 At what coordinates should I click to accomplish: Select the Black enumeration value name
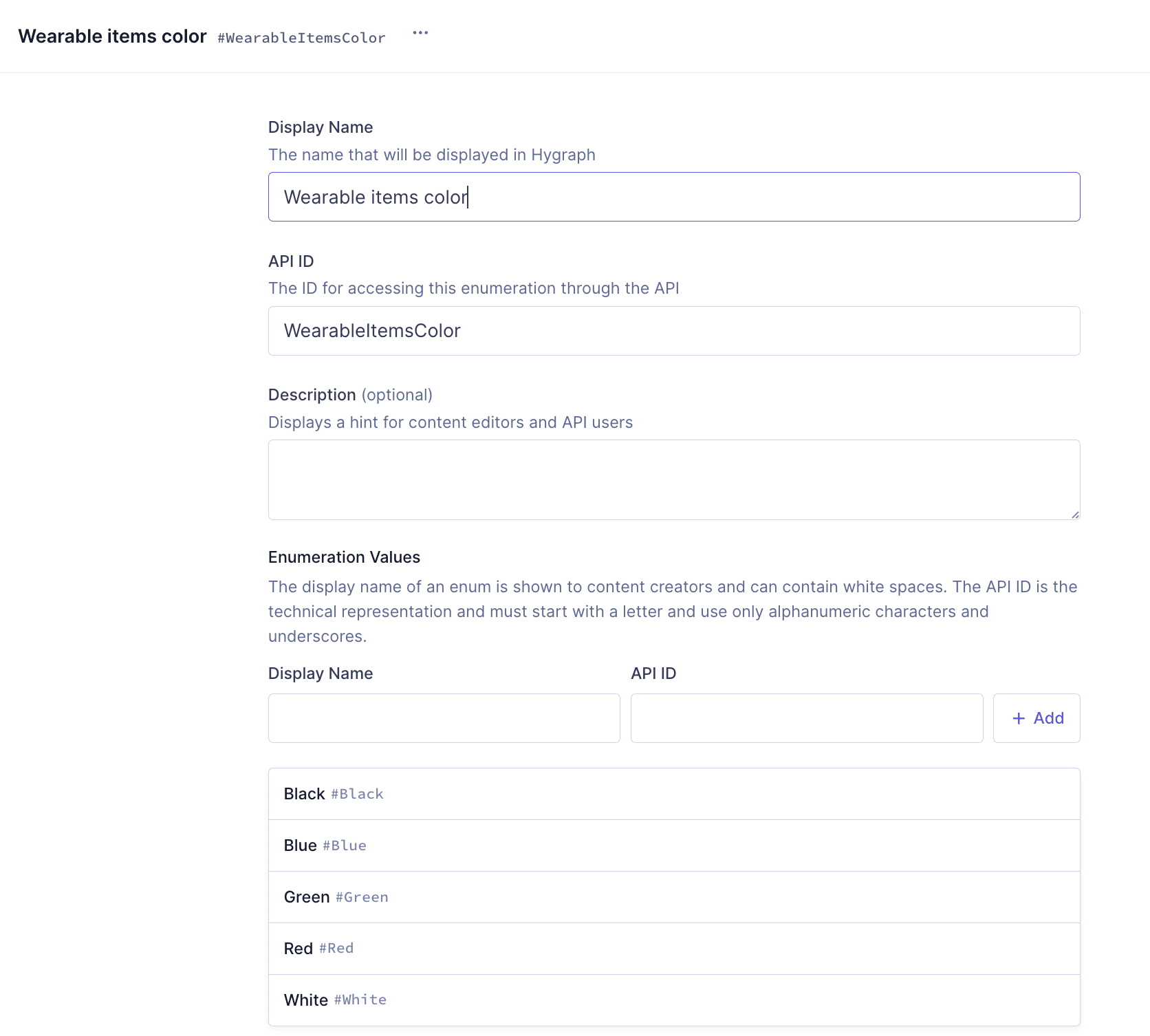(304, 794)
